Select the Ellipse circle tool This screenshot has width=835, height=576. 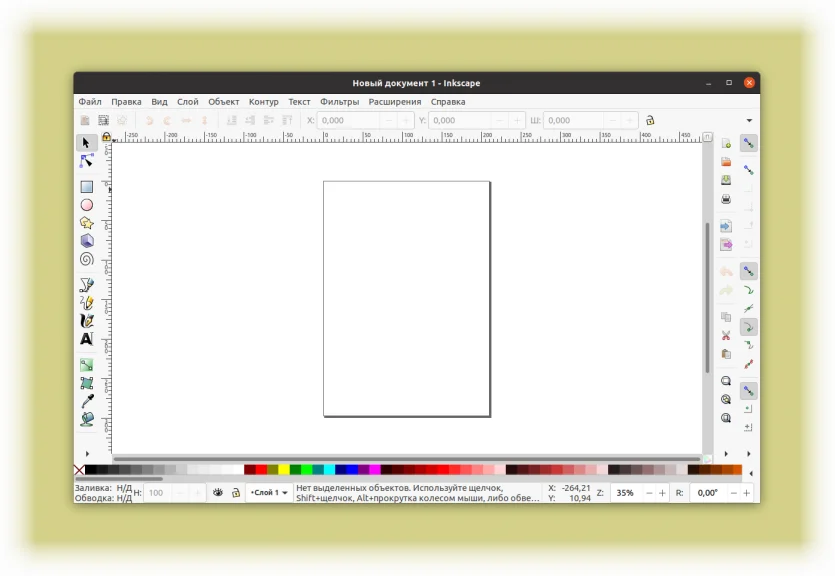click(x=87, y=205)
